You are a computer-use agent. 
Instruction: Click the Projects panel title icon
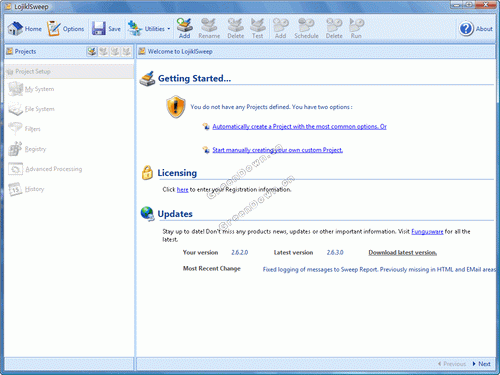click(x=10, y=51)
